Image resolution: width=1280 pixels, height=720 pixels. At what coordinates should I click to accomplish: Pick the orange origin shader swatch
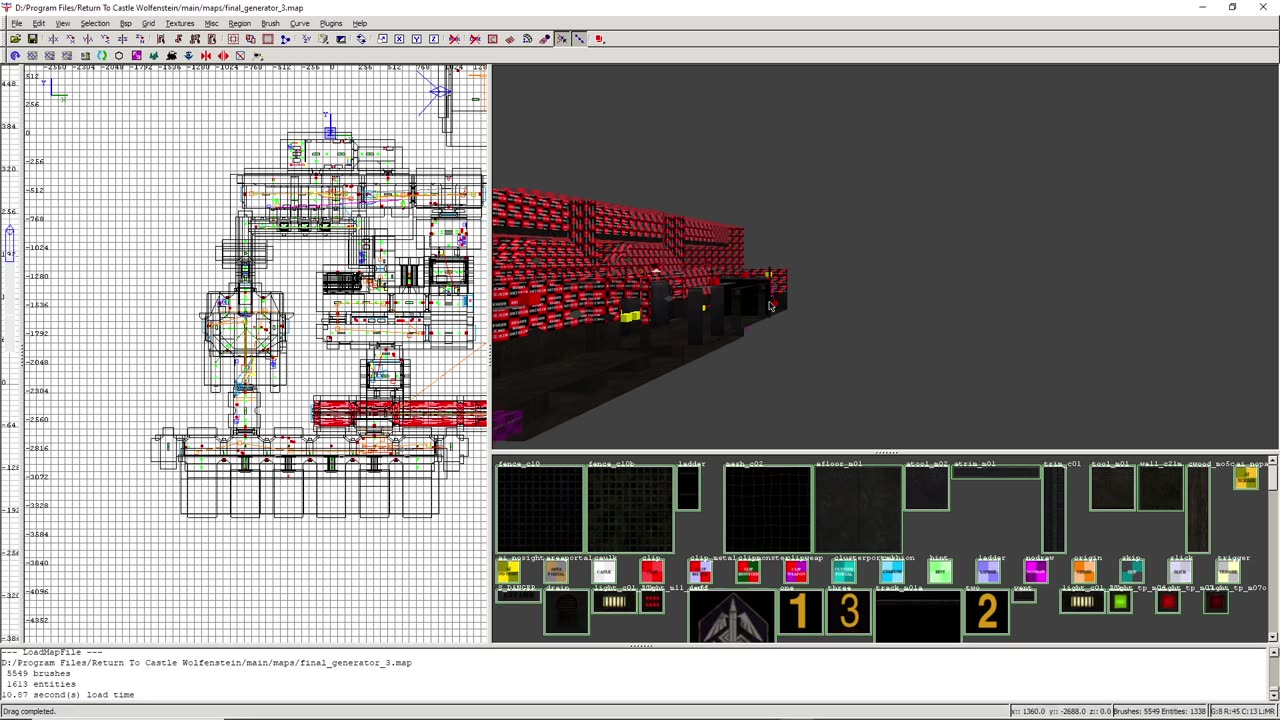coord(1084,572)
